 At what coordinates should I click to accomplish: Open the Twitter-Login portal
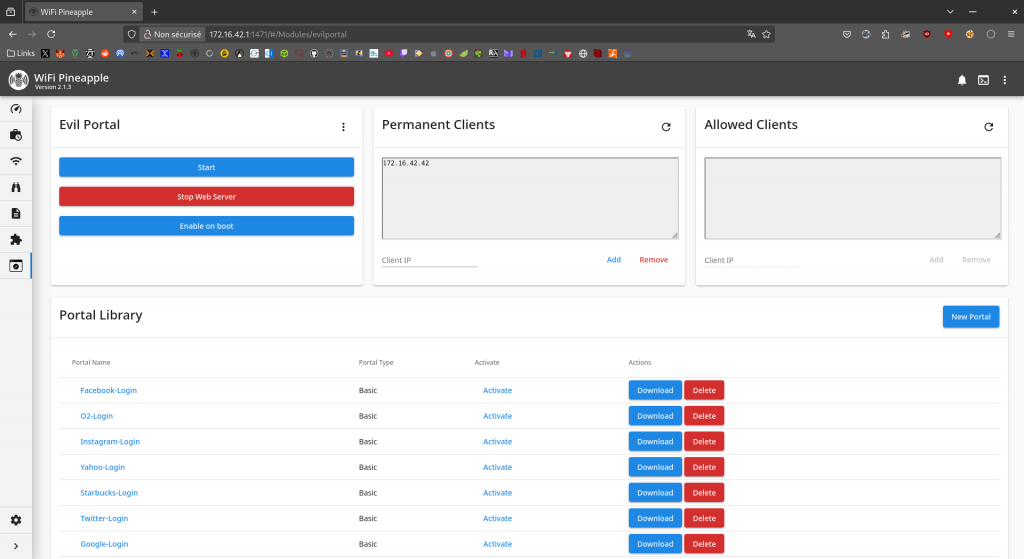[x=104, y=519]
